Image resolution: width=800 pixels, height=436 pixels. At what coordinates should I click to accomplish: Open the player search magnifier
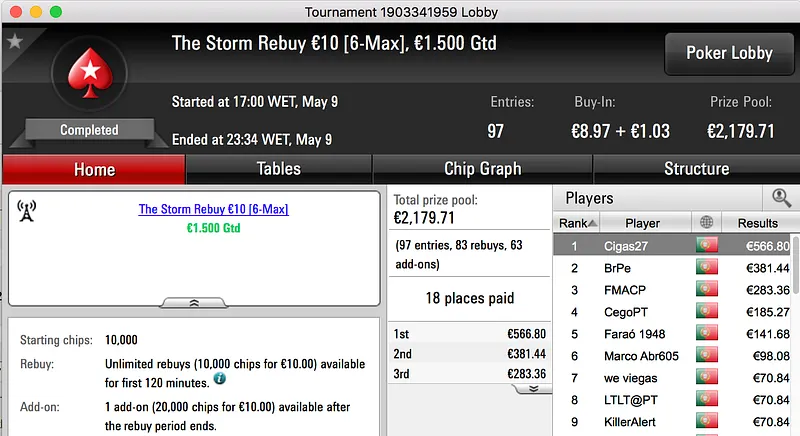pos(781,198)
